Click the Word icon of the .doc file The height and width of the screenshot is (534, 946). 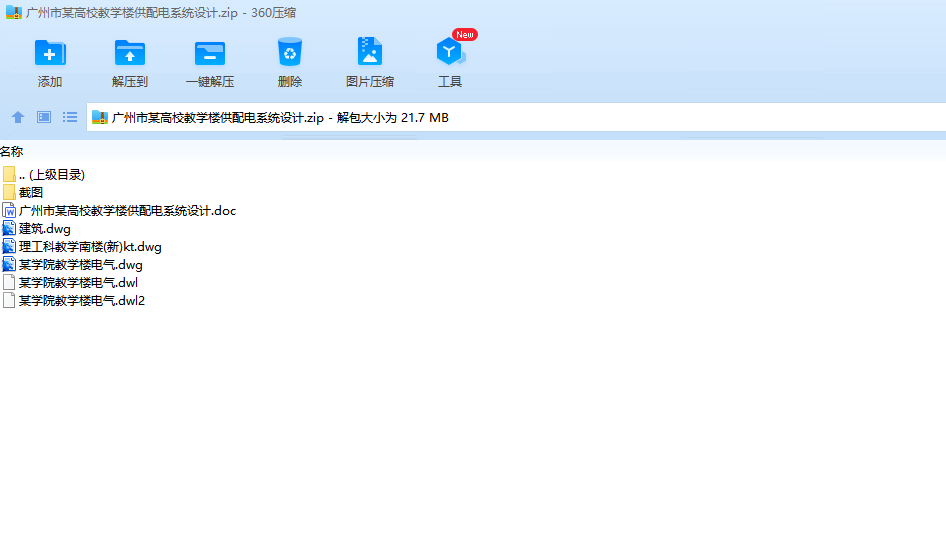pos(9,211)
